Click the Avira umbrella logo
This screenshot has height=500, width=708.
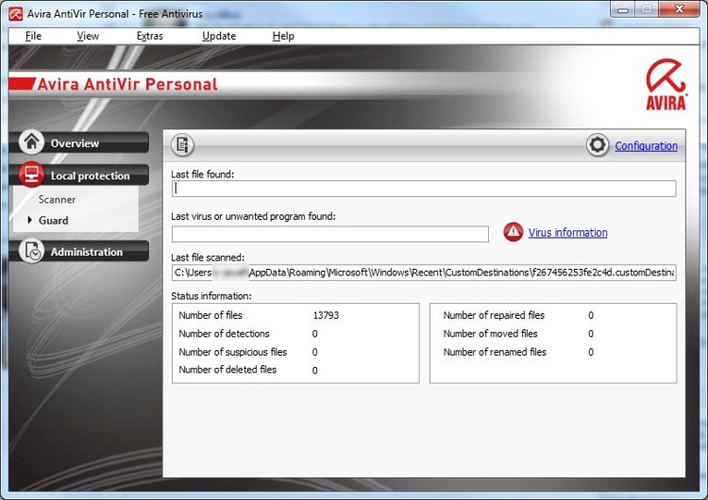(666, 84)
